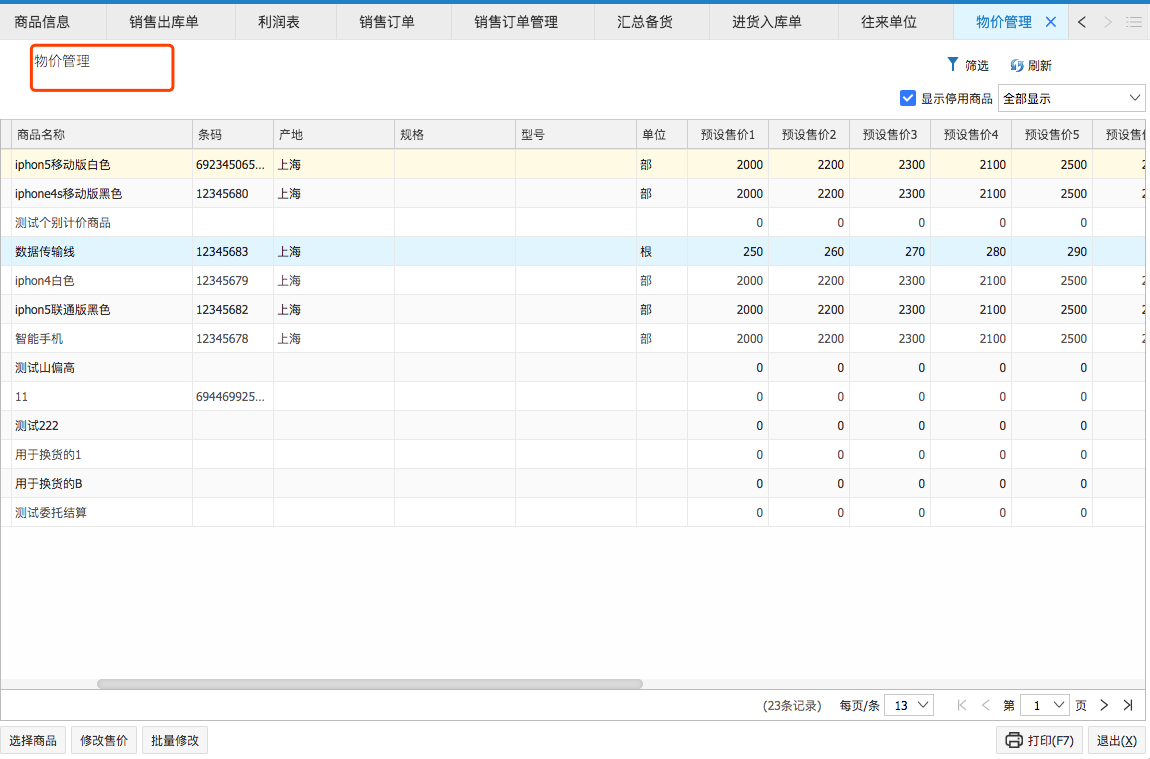The height and width of the screenshot is (759, 1150).
Task: Click the 批量修改 button
Action: pyautogui.click(x=175, y=741)
